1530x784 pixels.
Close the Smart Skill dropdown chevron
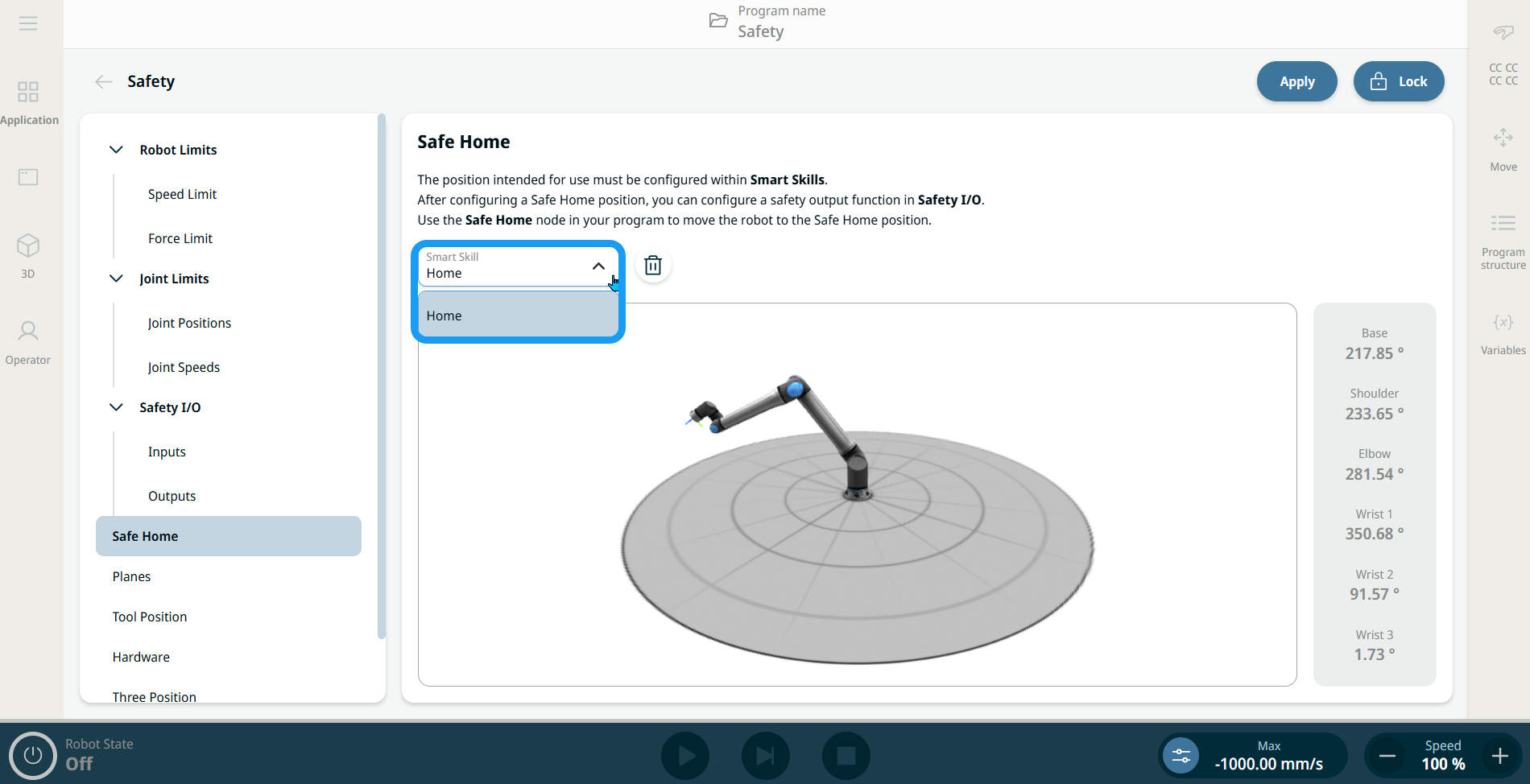coord(598,266)
